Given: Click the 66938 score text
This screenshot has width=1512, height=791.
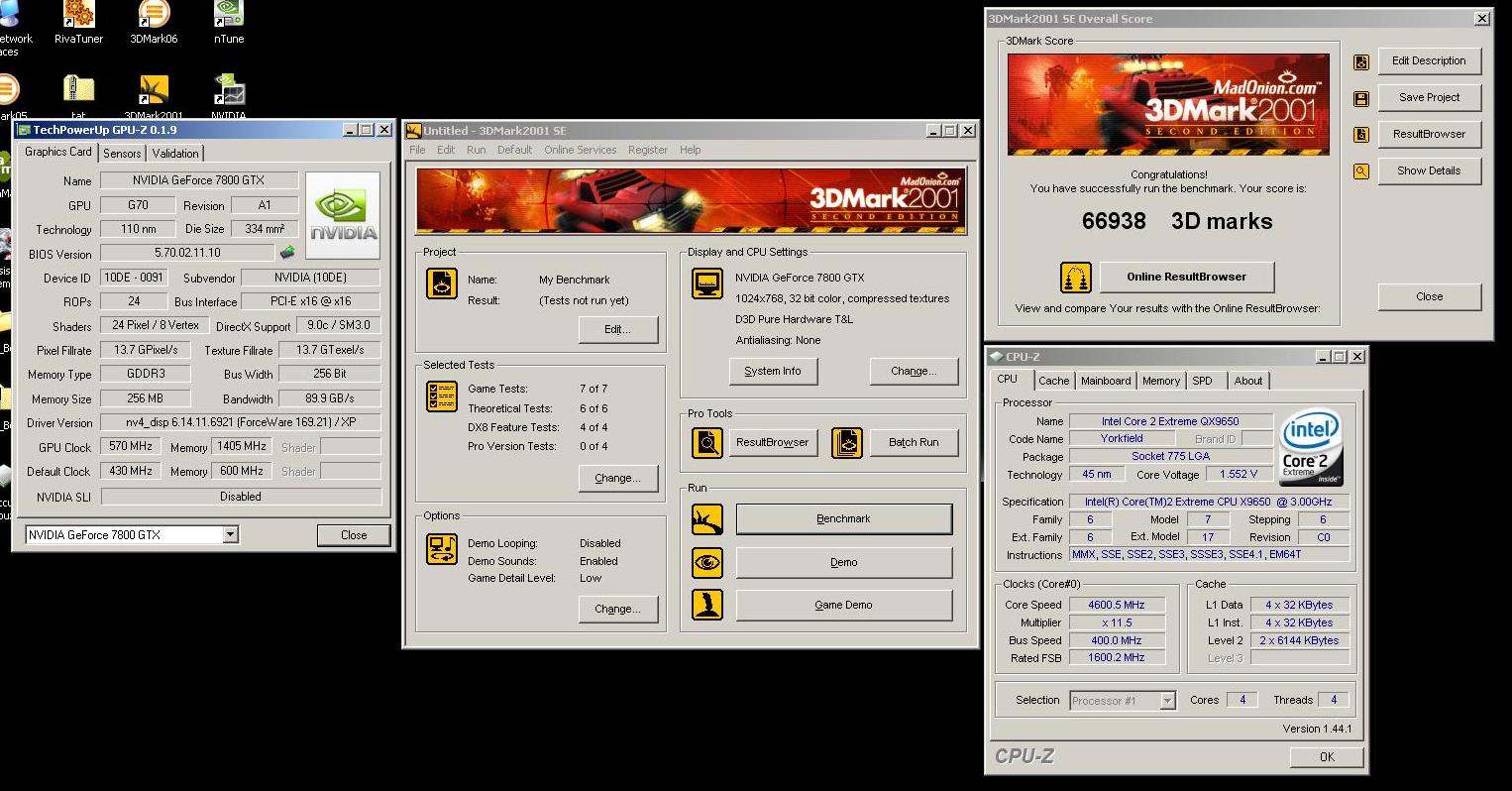Looking at the screenshot, I should 1114,221.
